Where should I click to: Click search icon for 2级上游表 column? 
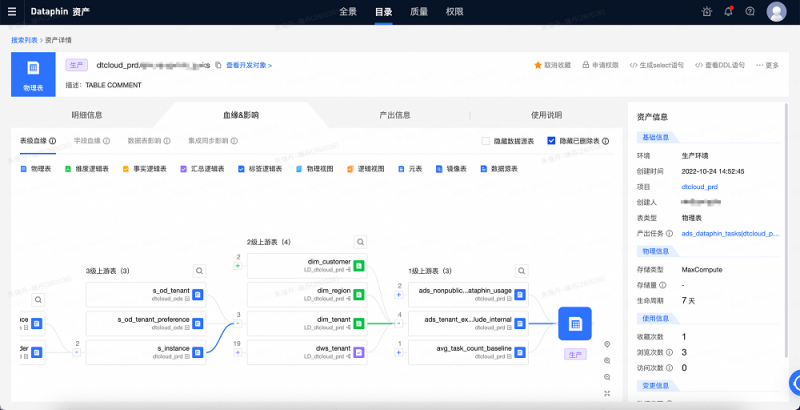point(361,242)
